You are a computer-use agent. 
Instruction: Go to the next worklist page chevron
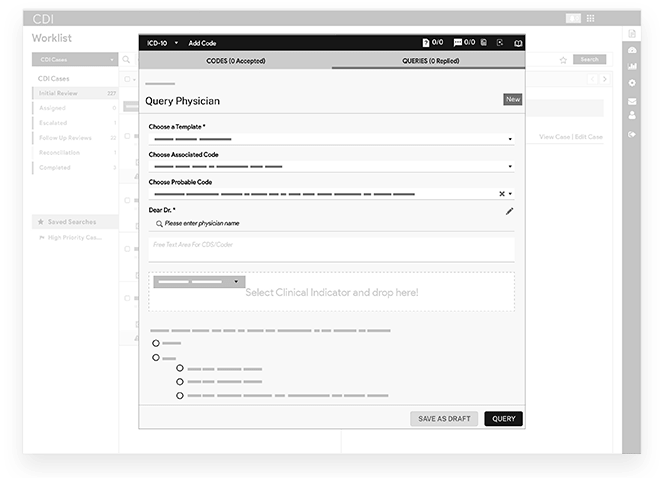pyautogui.click(x=605, y=79)
